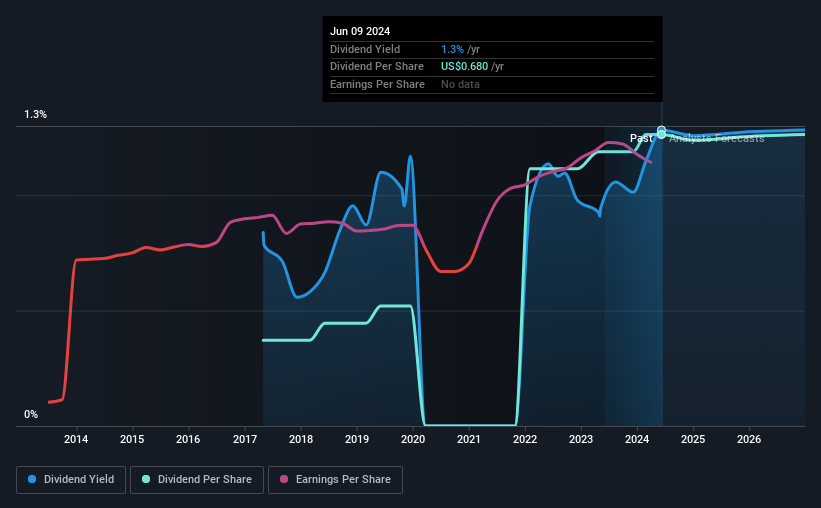Click the blue dividend yield marker at Jun 2024
The image size is (821, 508).
tap(661, 130)
